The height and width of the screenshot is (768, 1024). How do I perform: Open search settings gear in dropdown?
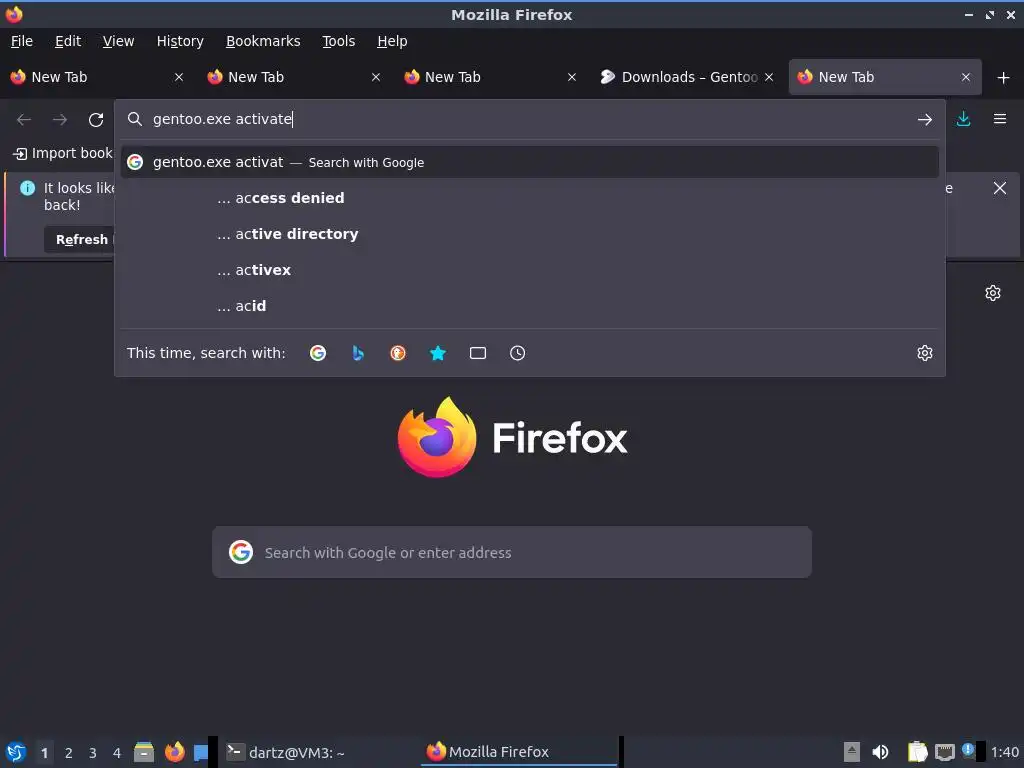(925, 353)
